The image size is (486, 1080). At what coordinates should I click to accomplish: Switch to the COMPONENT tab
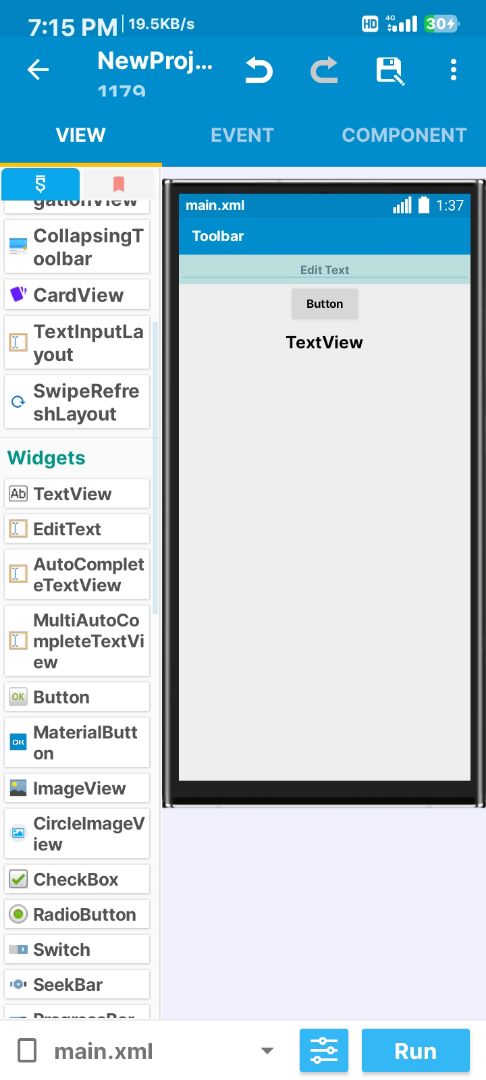point(404,135)
